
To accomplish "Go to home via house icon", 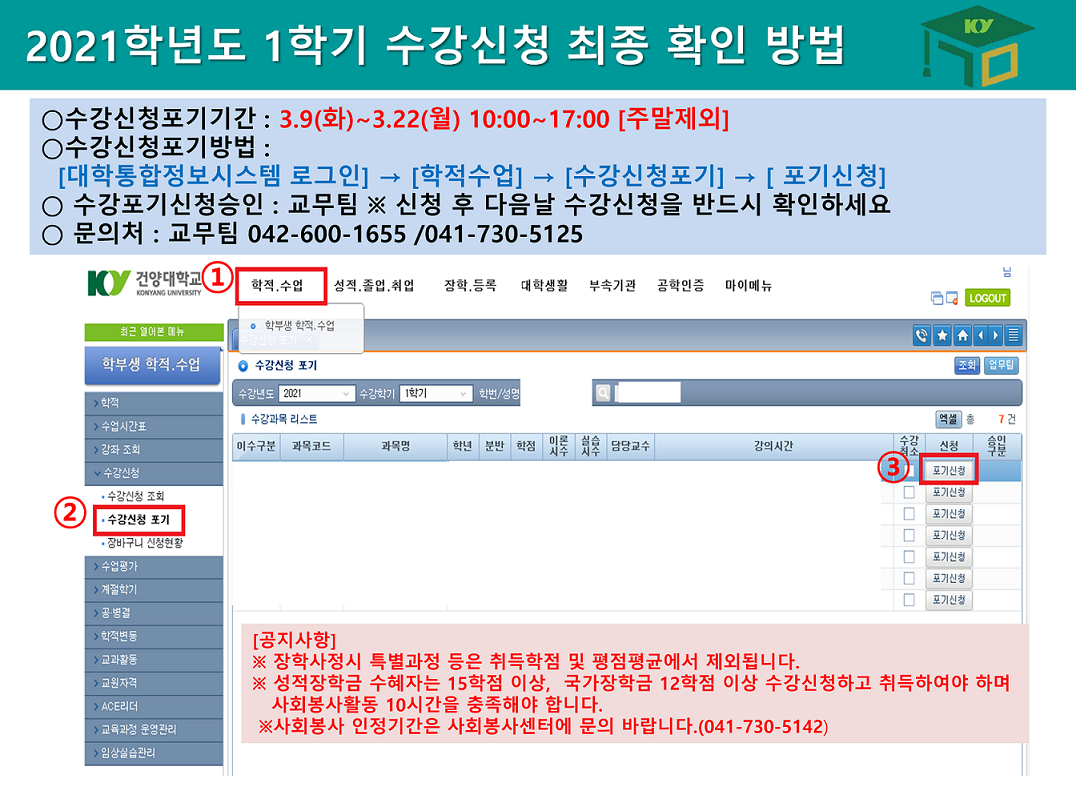I will pyautogui.click(x=961, y=335).
